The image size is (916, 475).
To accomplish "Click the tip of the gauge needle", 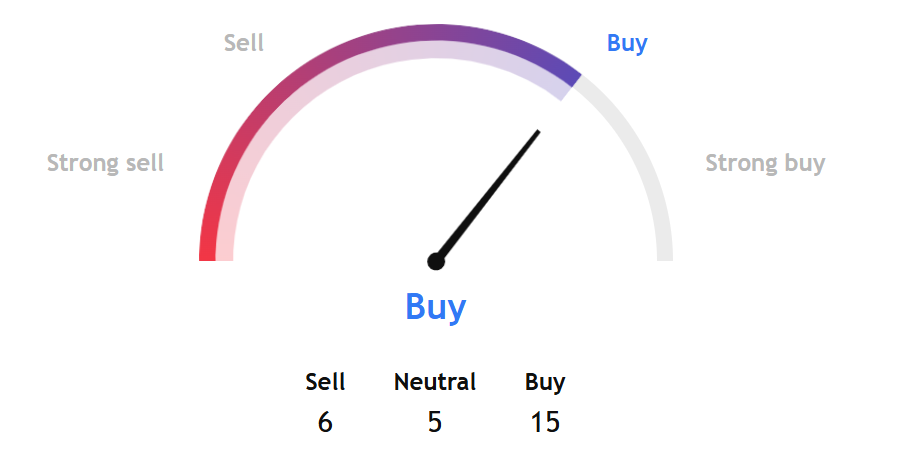I will pos(538,132).
